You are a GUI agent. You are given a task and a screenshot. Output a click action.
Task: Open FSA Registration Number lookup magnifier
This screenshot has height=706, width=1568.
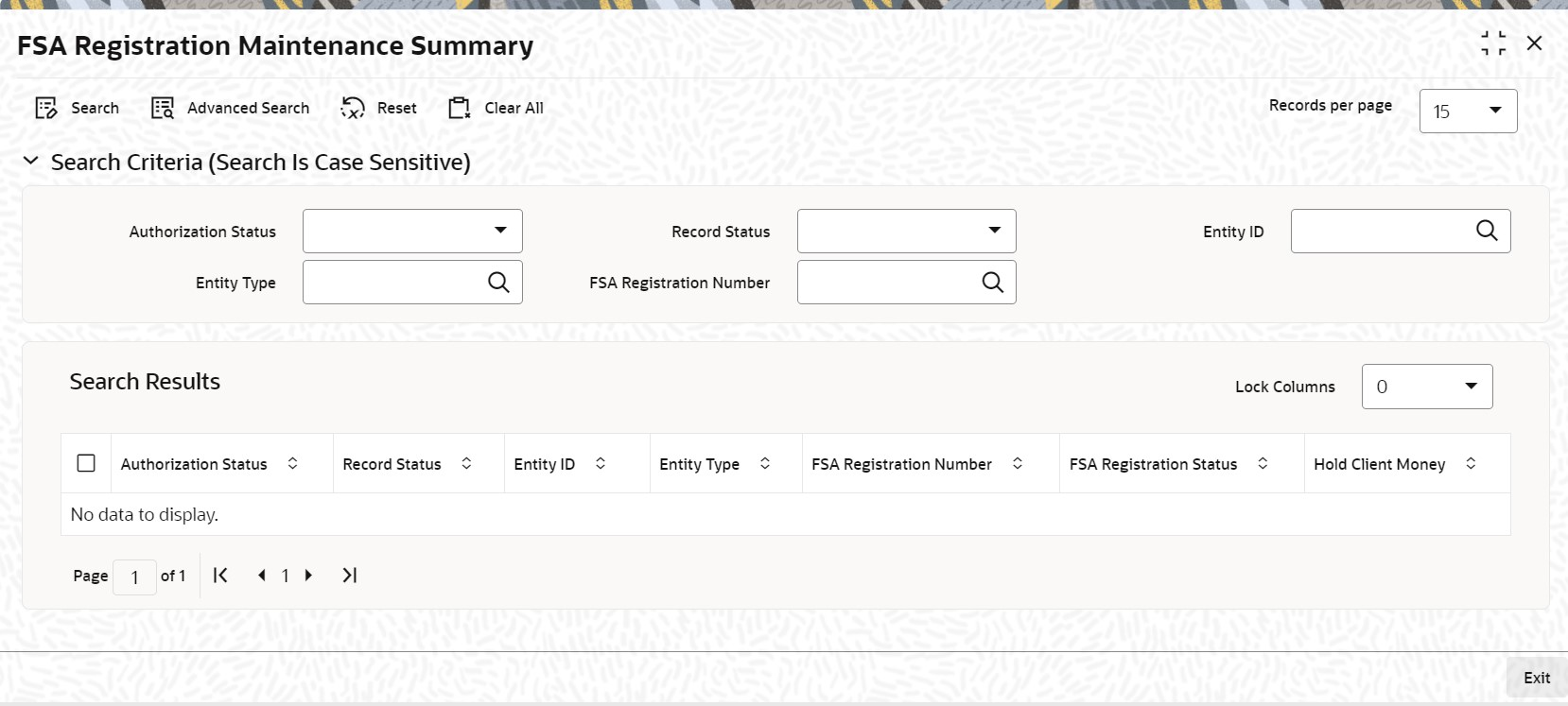click(992, 282)
